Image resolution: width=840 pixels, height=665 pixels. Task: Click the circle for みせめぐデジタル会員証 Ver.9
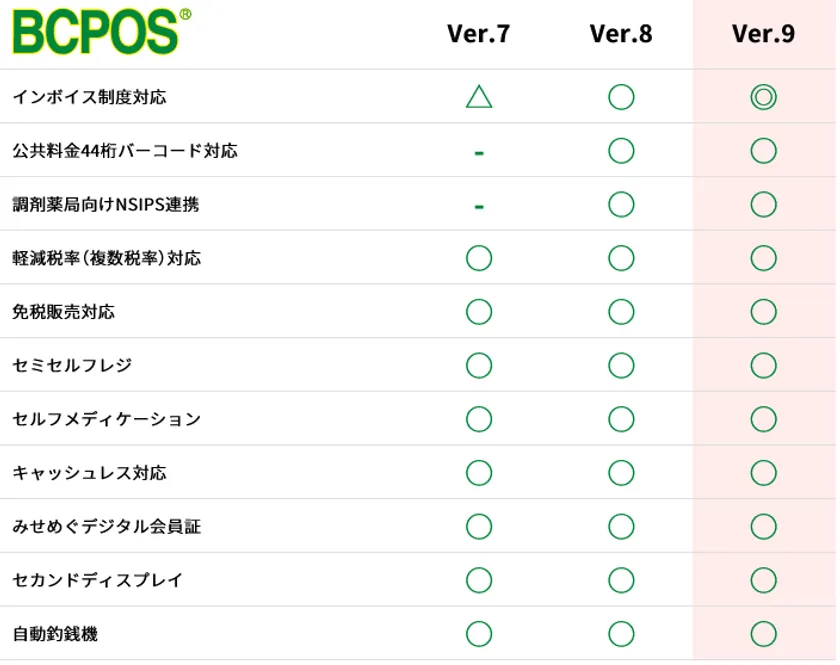[x=763, y=526]
